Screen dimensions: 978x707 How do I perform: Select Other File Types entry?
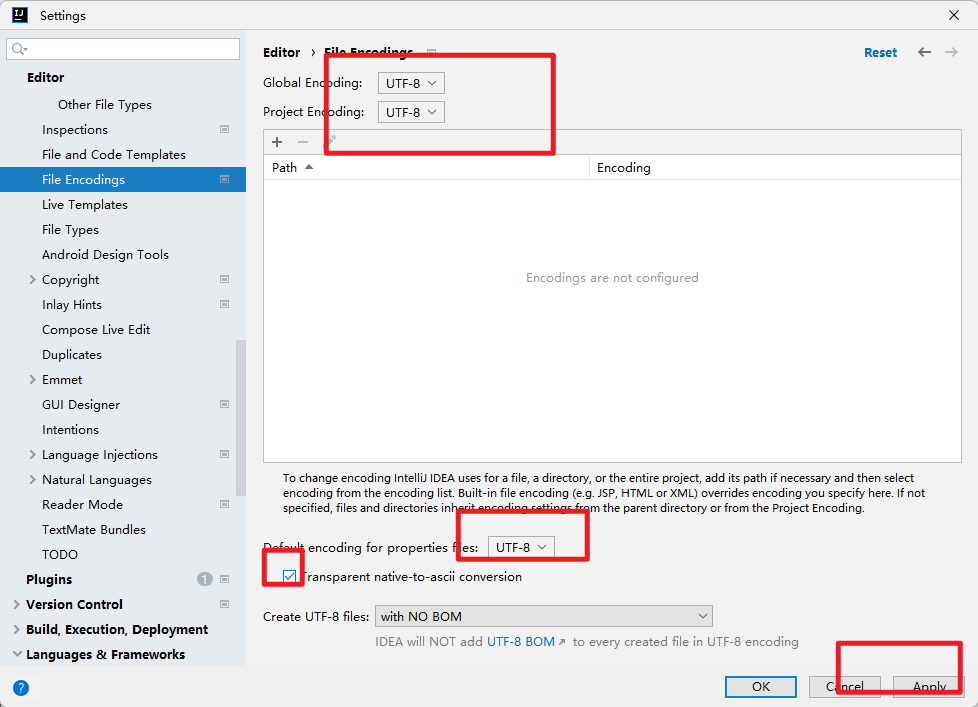(x=105, y=105)
